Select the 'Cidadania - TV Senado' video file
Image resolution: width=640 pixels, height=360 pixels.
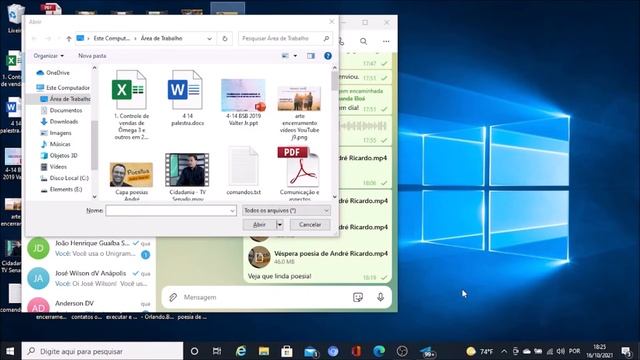click(x=187, y=176)
